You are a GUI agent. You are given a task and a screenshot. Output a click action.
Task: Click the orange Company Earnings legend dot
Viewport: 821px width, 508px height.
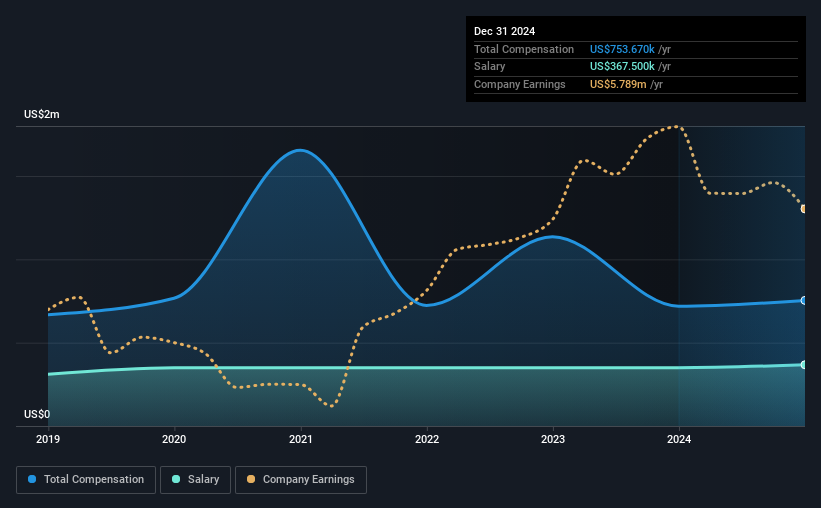tap(251, 479)
